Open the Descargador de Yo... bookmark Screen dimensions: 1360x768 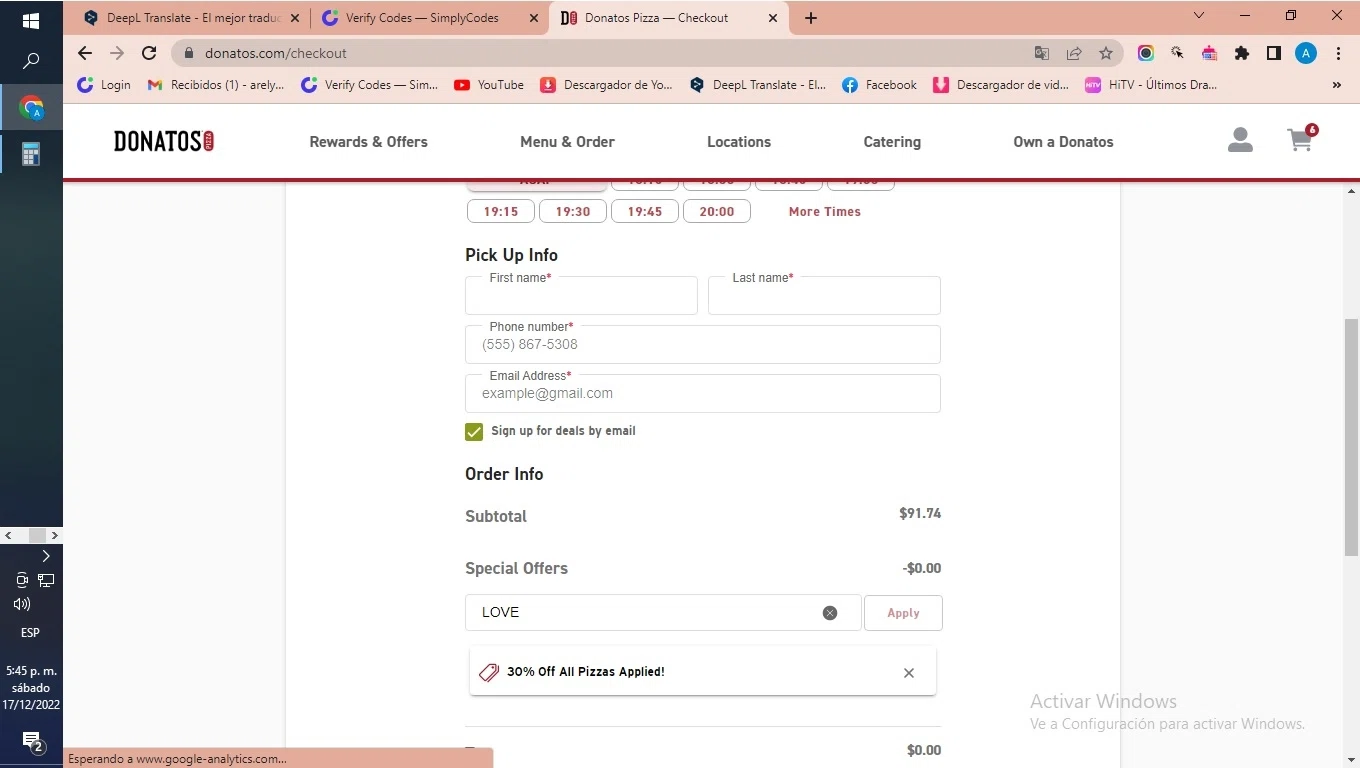(607, 85)
